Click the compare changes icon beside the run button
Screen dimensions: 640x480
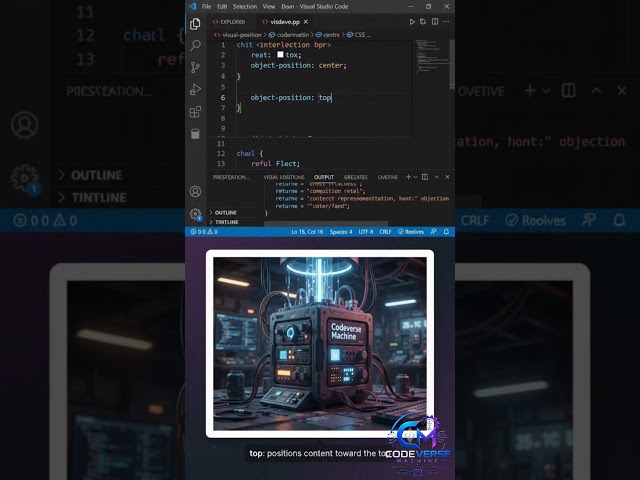point(423,22)
